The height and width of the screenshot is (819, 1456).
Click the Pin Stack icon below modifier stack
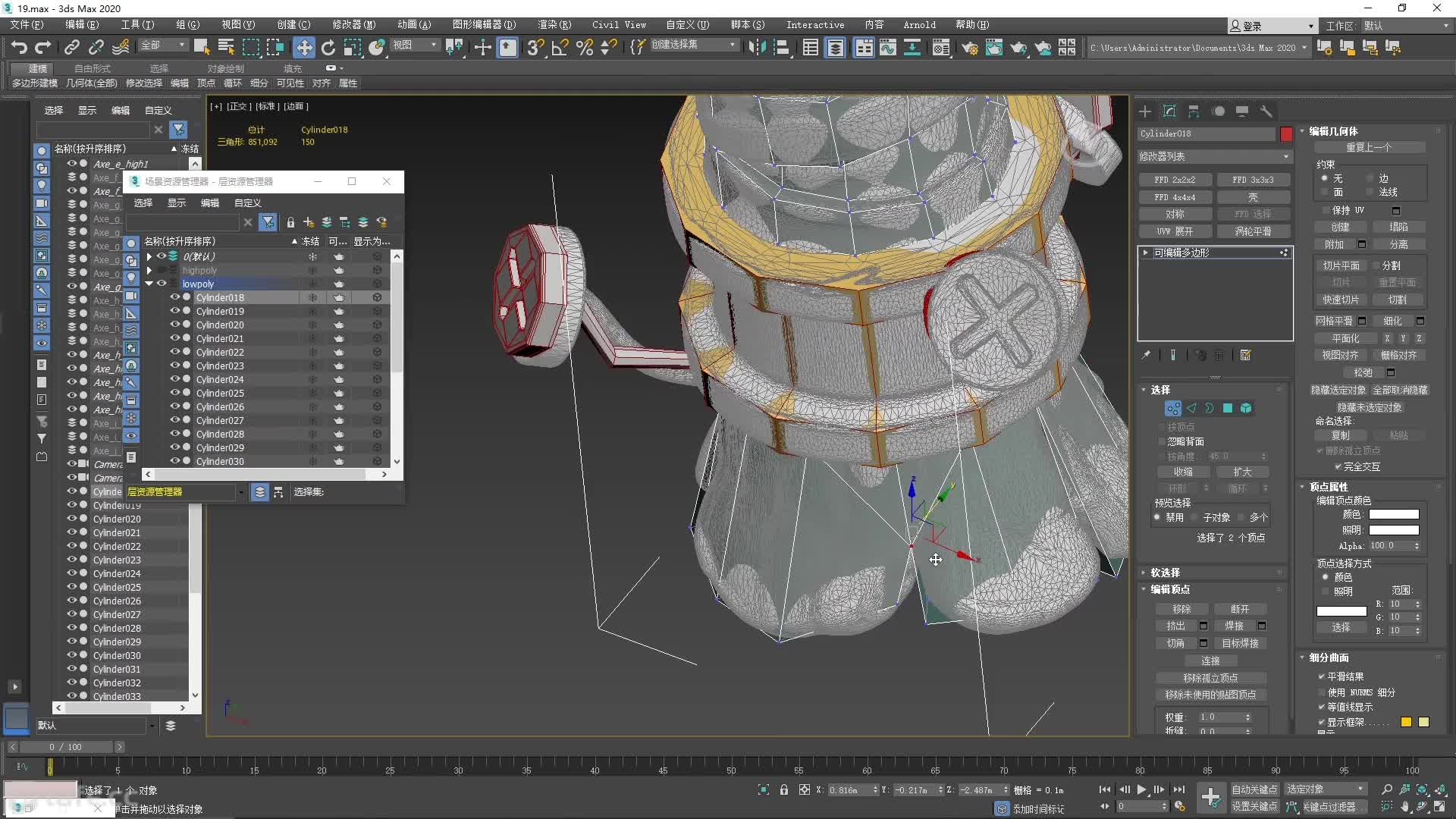(x=1146, y=355)
